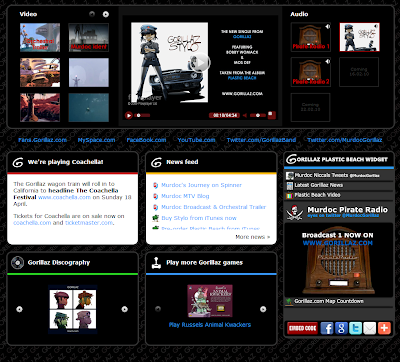The width and height of the screenshot is (400, 362).
Task: Play the Stylo video with the center play overlay
Action: (200, 62)
